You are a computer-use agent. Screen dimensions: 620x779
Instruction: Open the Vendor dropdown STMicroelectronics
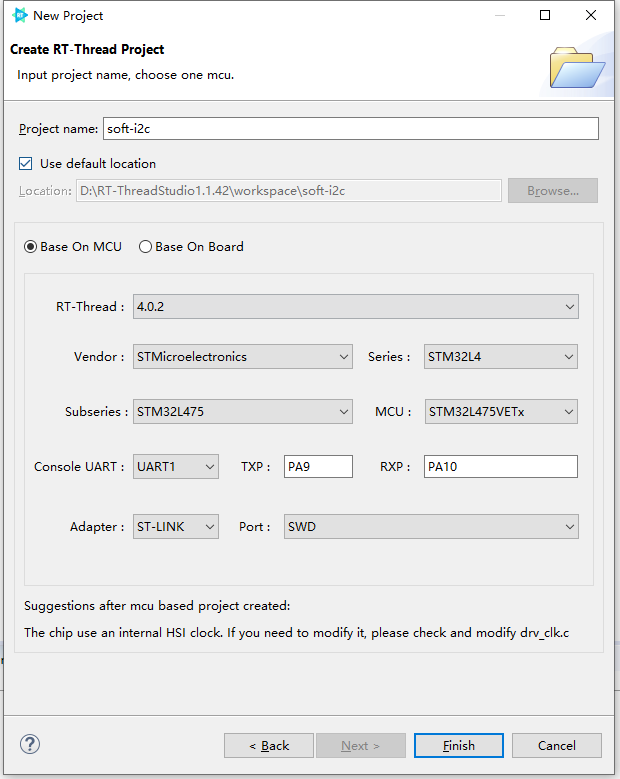pos(243,357)
